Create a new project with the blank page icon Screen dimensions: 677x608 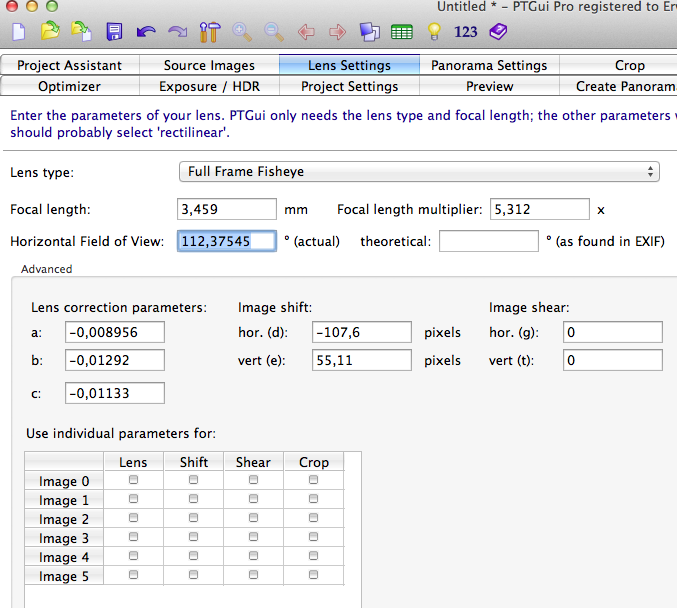click(19, 32)
